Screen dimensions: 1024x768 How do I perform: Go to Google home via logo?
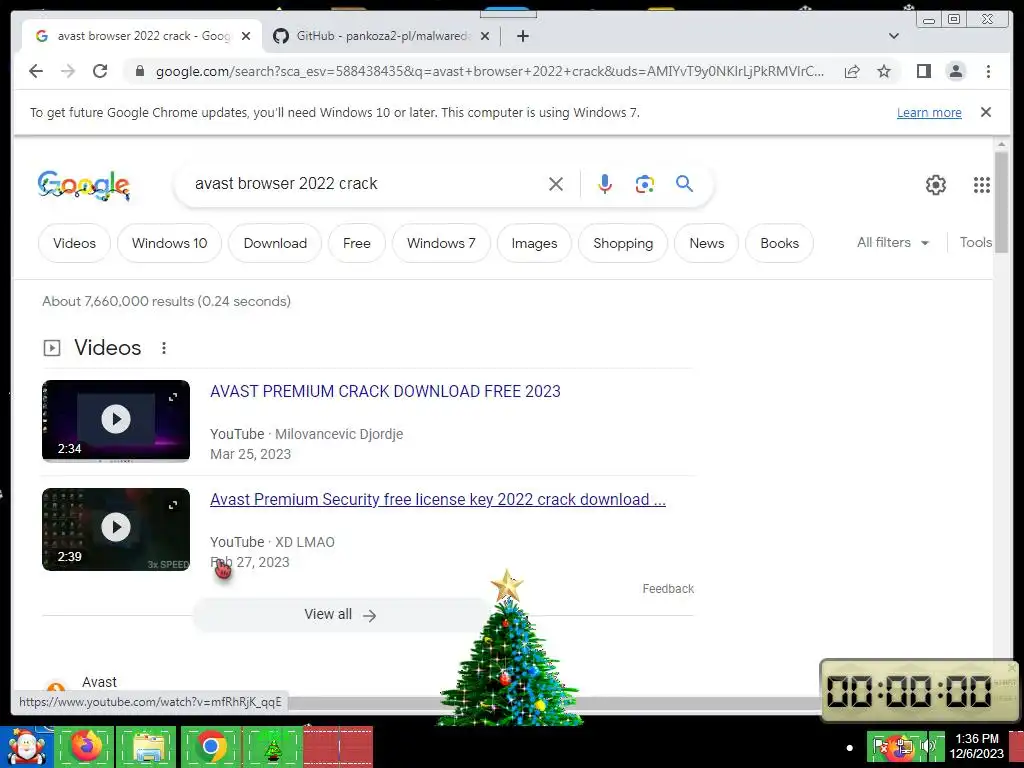[84, 185]
